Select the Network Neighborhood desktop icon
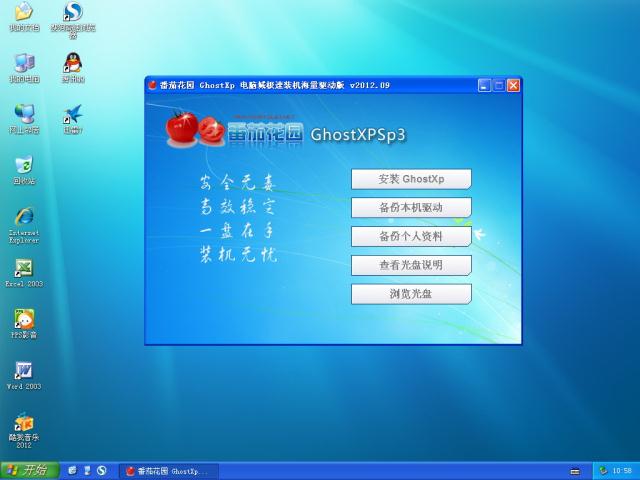Screen dimensions: 640x480 click(x=24, y=119)
